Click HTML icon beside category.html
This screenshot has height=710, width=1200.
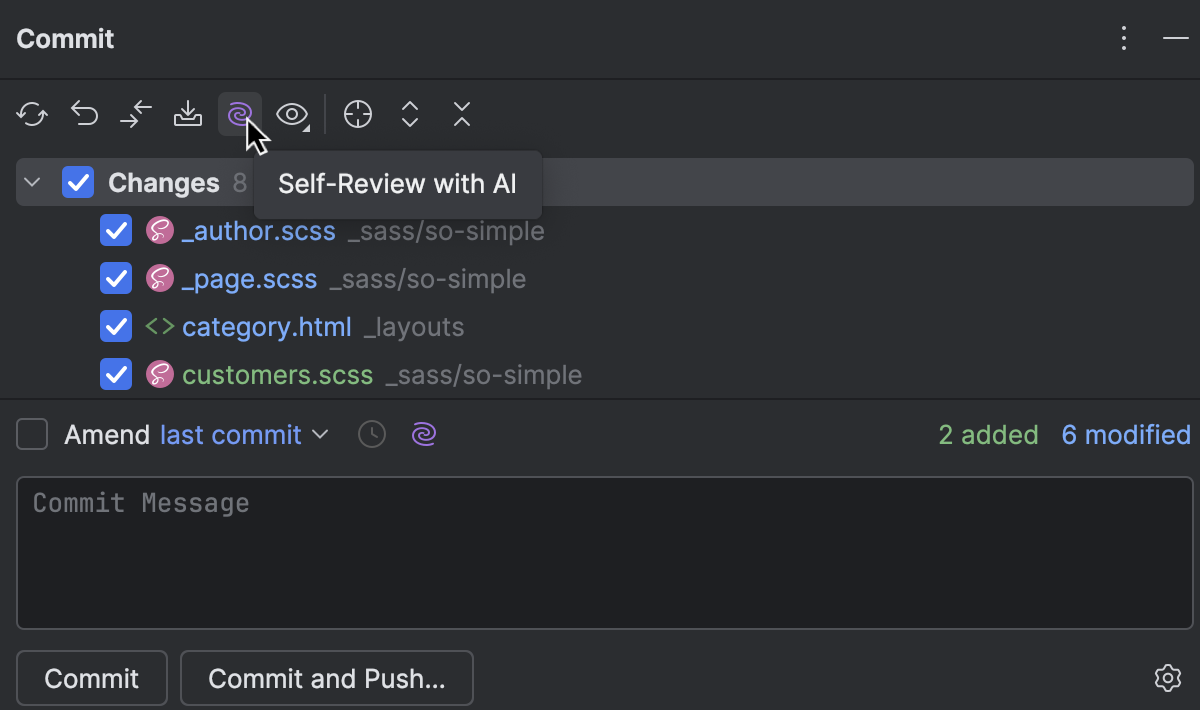tap(160, 327)
